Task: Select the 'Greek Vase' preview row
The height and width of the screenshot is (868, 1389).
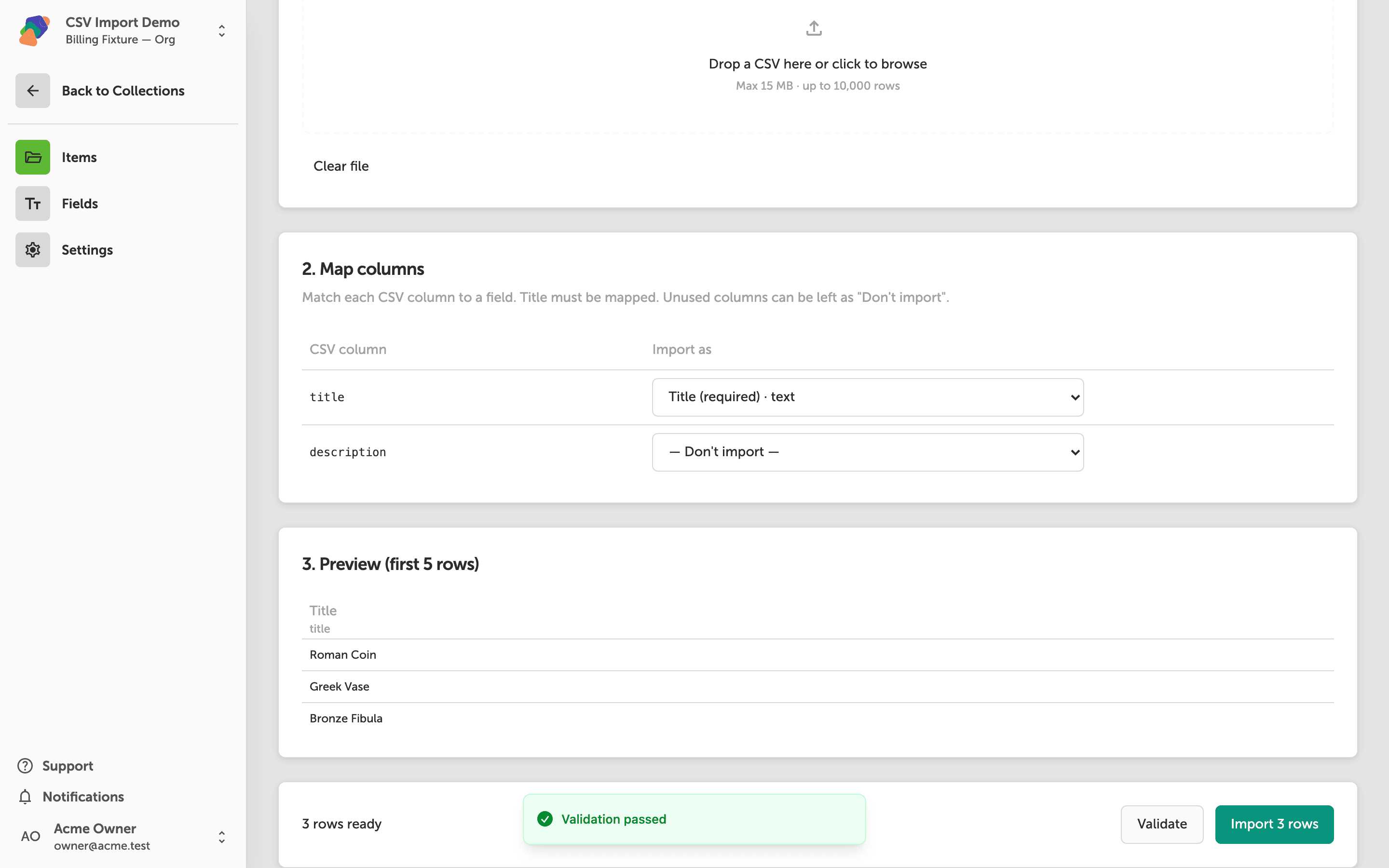Action: point(817,687)
